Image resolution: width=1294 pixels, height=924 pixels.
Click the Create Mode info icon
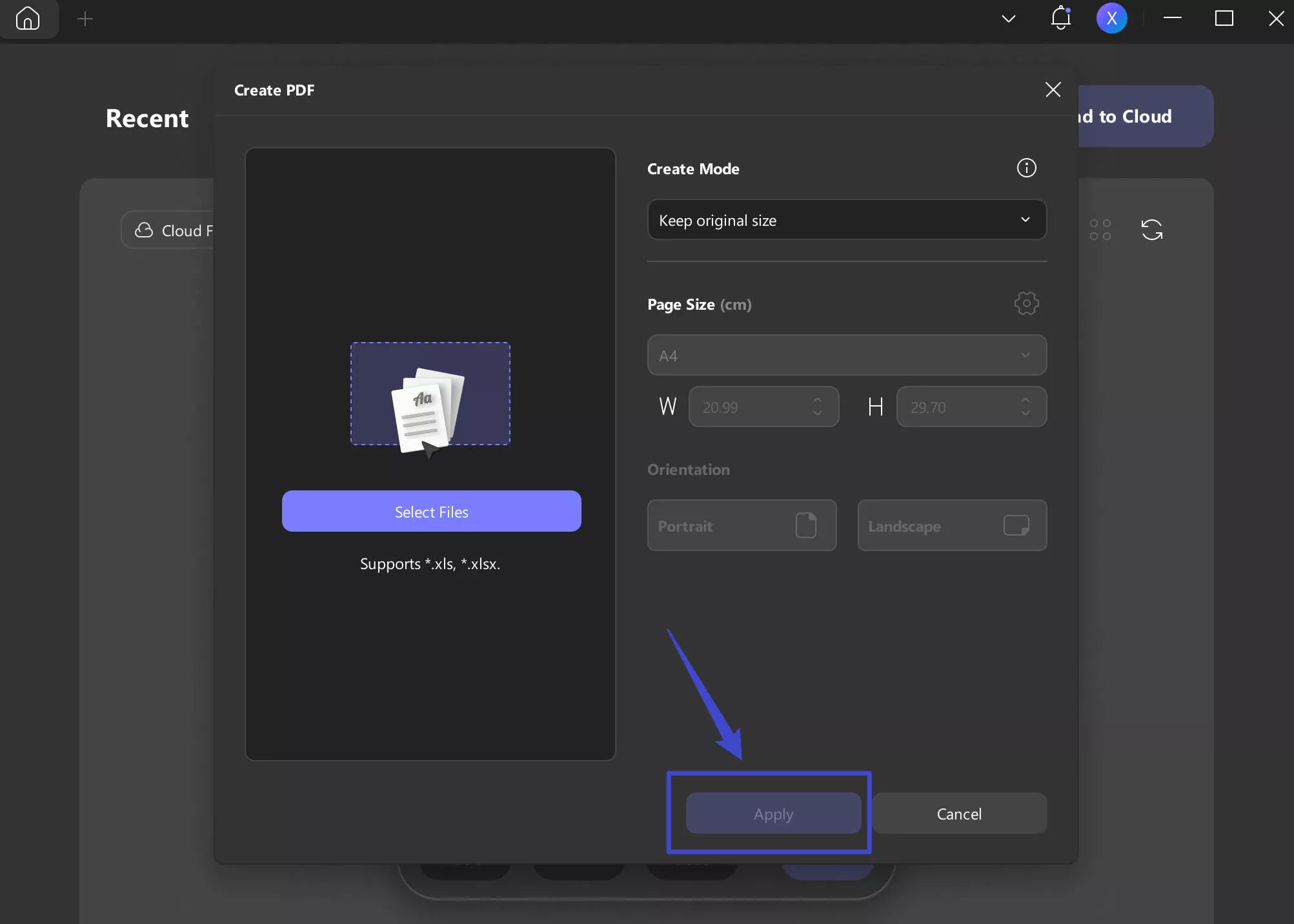click(1026, 168)
